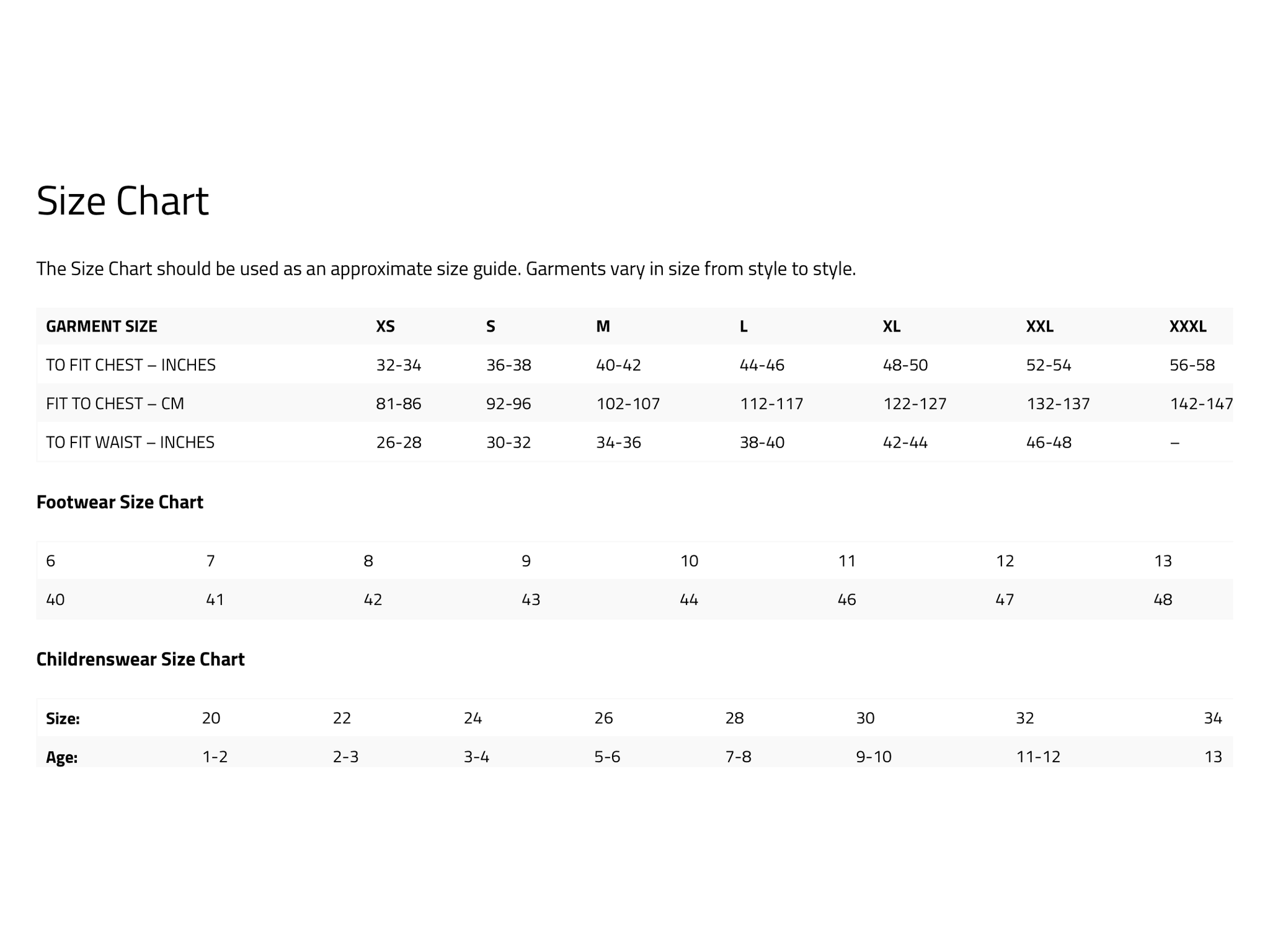The image size is (1270, 952).
Task: Click the 38-40 waist inches value
Action: (x=762, y=443)
